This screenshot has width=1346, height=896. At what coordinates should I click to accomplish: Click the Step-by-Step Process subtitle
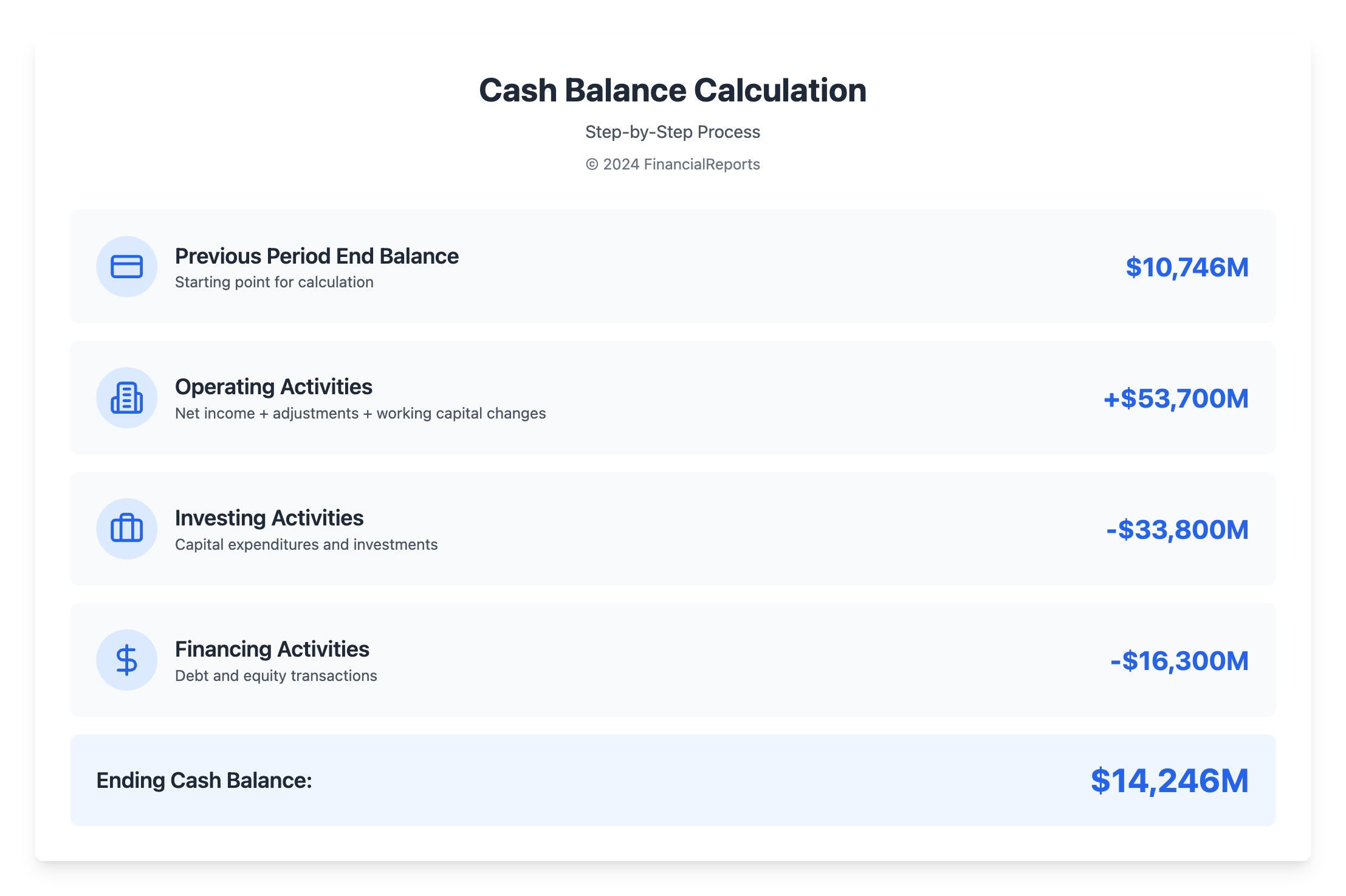[x=673, y=132]
